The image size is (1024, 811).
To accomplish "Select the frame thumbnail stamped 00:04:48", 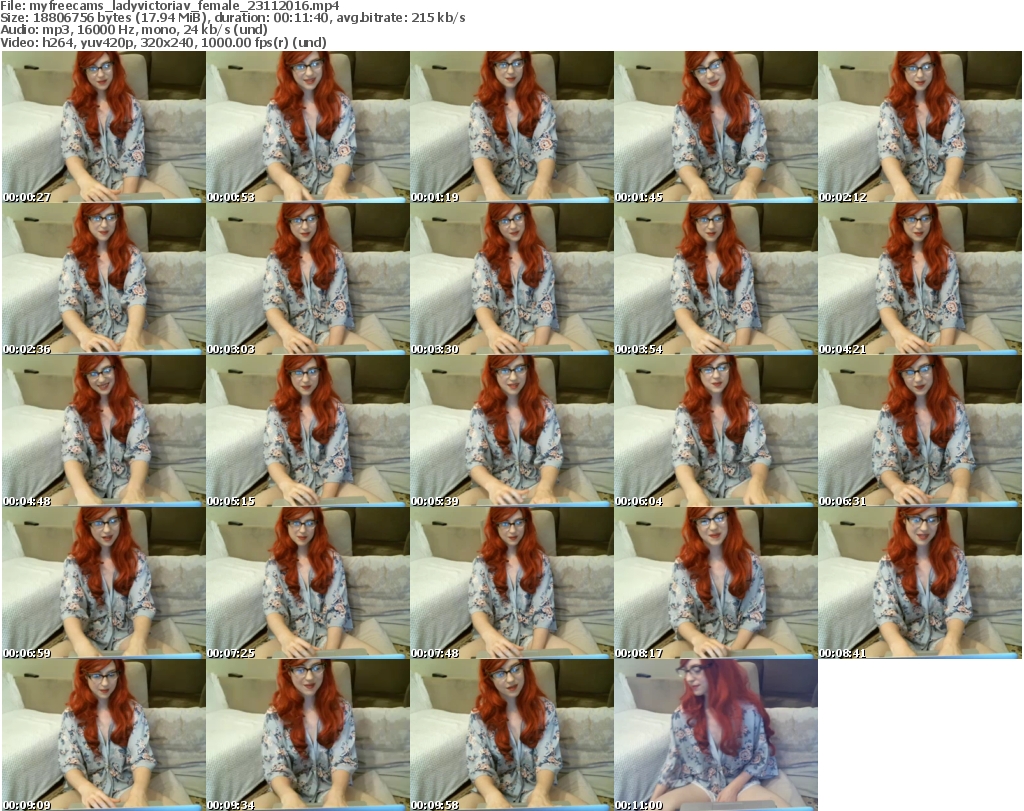I will [x=104, y=431].
